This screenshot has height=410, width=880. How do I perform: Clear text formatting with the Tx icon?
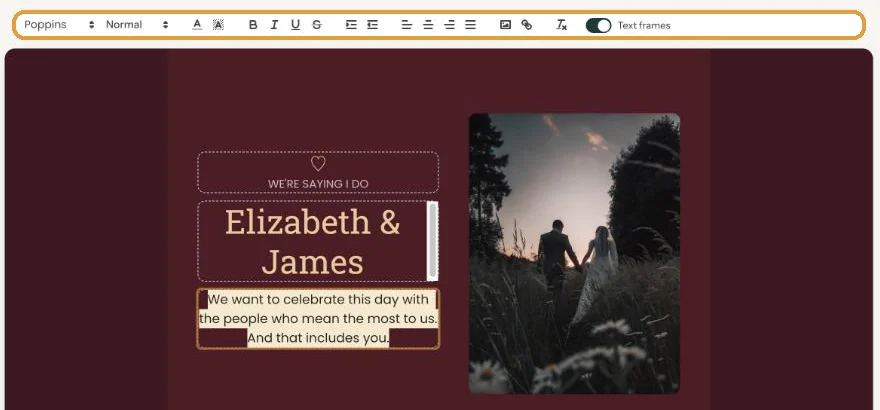[561, 25]
